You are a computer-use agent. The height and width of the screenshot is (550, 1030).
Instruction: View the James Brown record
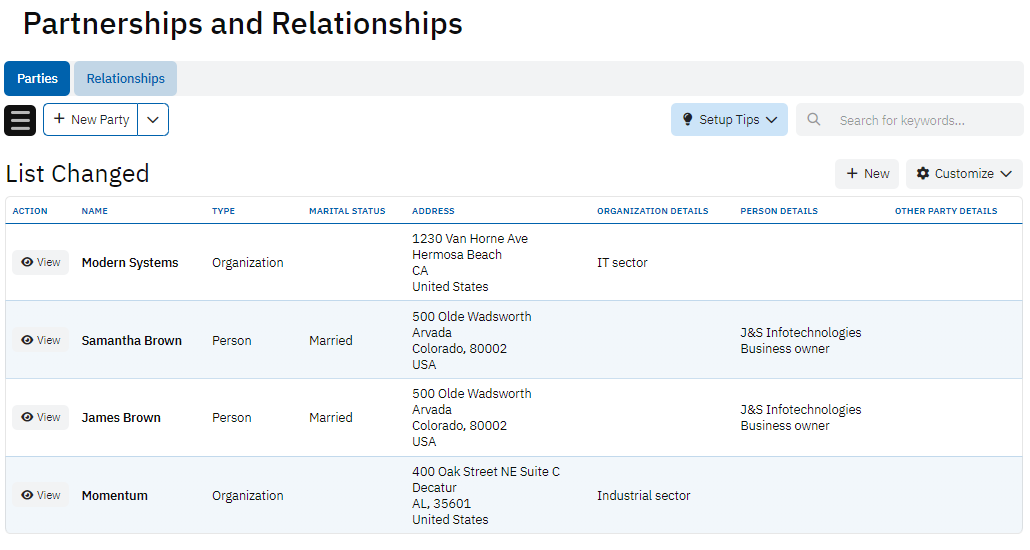[41, 418]
